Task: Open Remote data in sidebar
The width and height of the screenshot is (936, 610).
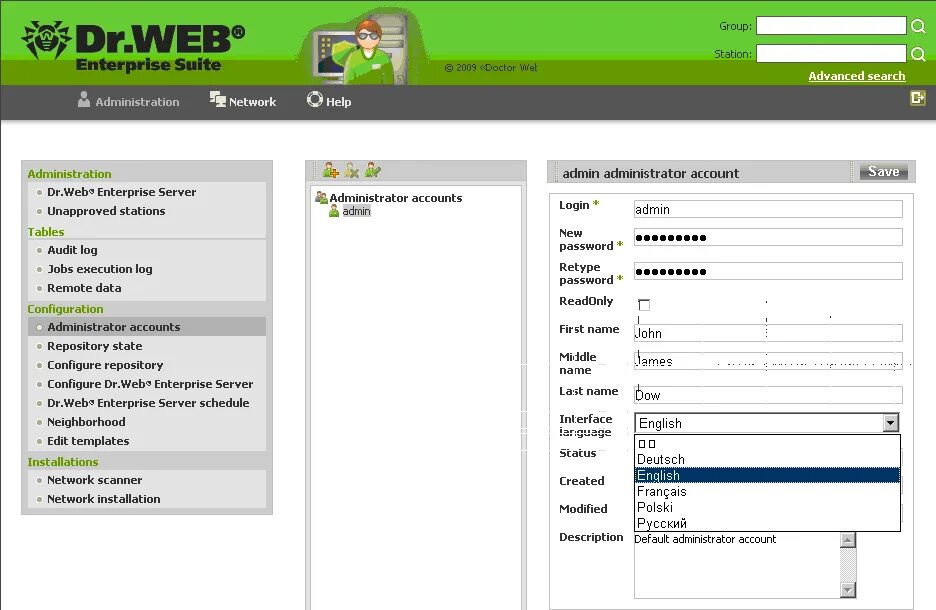Action: [x=84, y=288]
